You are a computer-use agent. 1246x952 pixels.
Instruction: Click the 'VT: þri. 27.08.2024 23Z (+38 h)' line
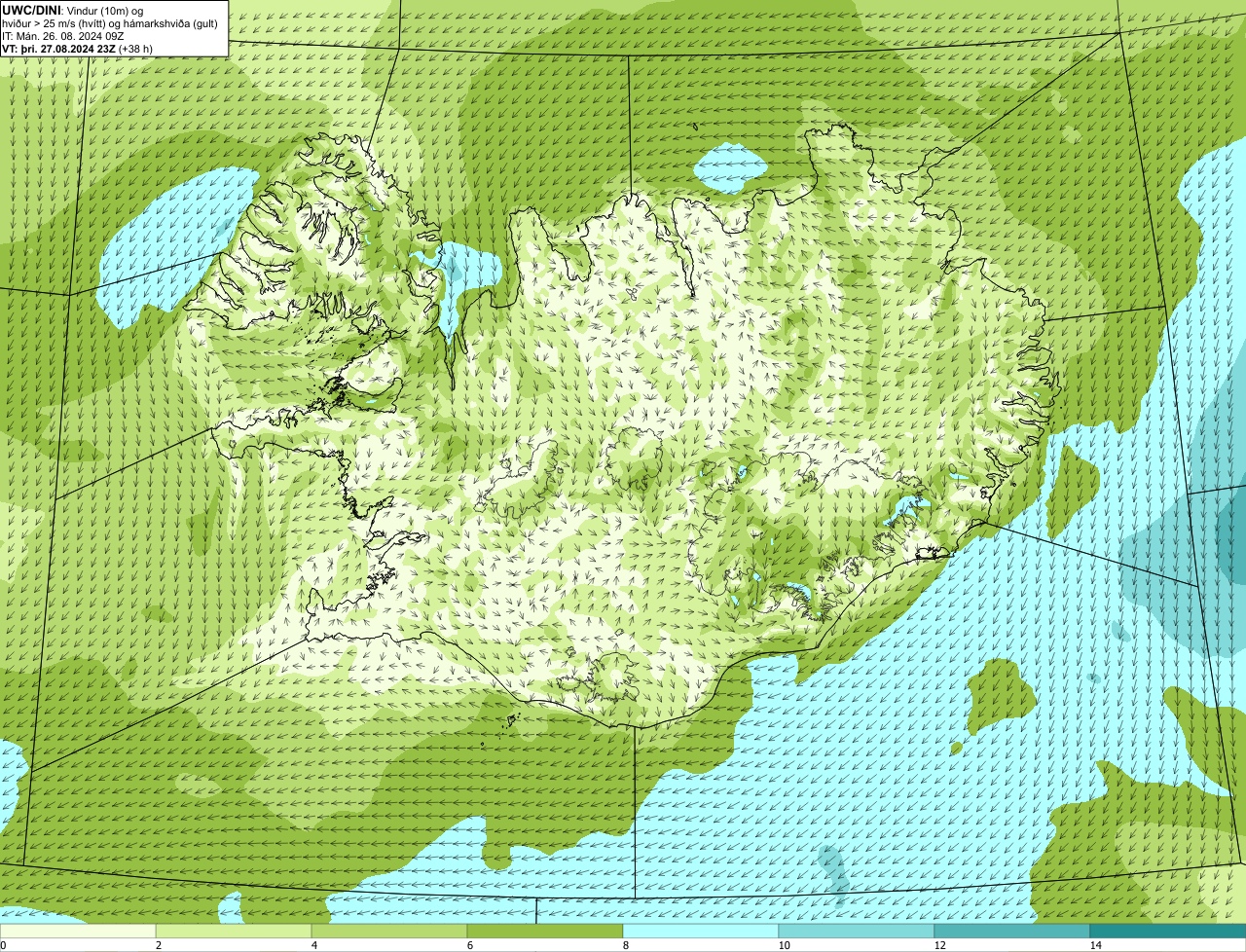[x=78, y=49]
